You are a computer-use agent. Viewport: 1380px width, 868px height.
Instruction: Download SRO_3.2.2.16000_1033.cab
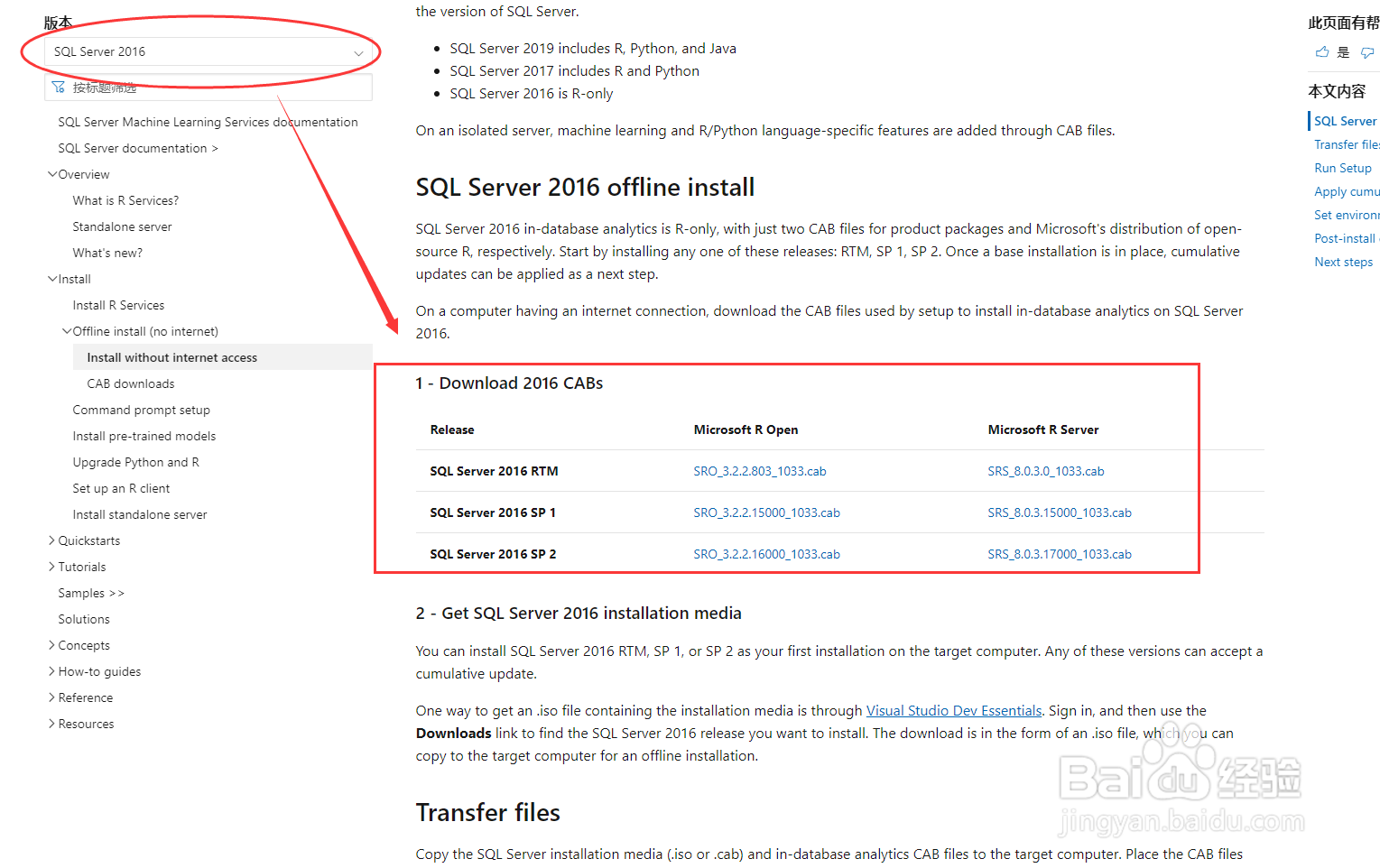click(x=766, y=554)
